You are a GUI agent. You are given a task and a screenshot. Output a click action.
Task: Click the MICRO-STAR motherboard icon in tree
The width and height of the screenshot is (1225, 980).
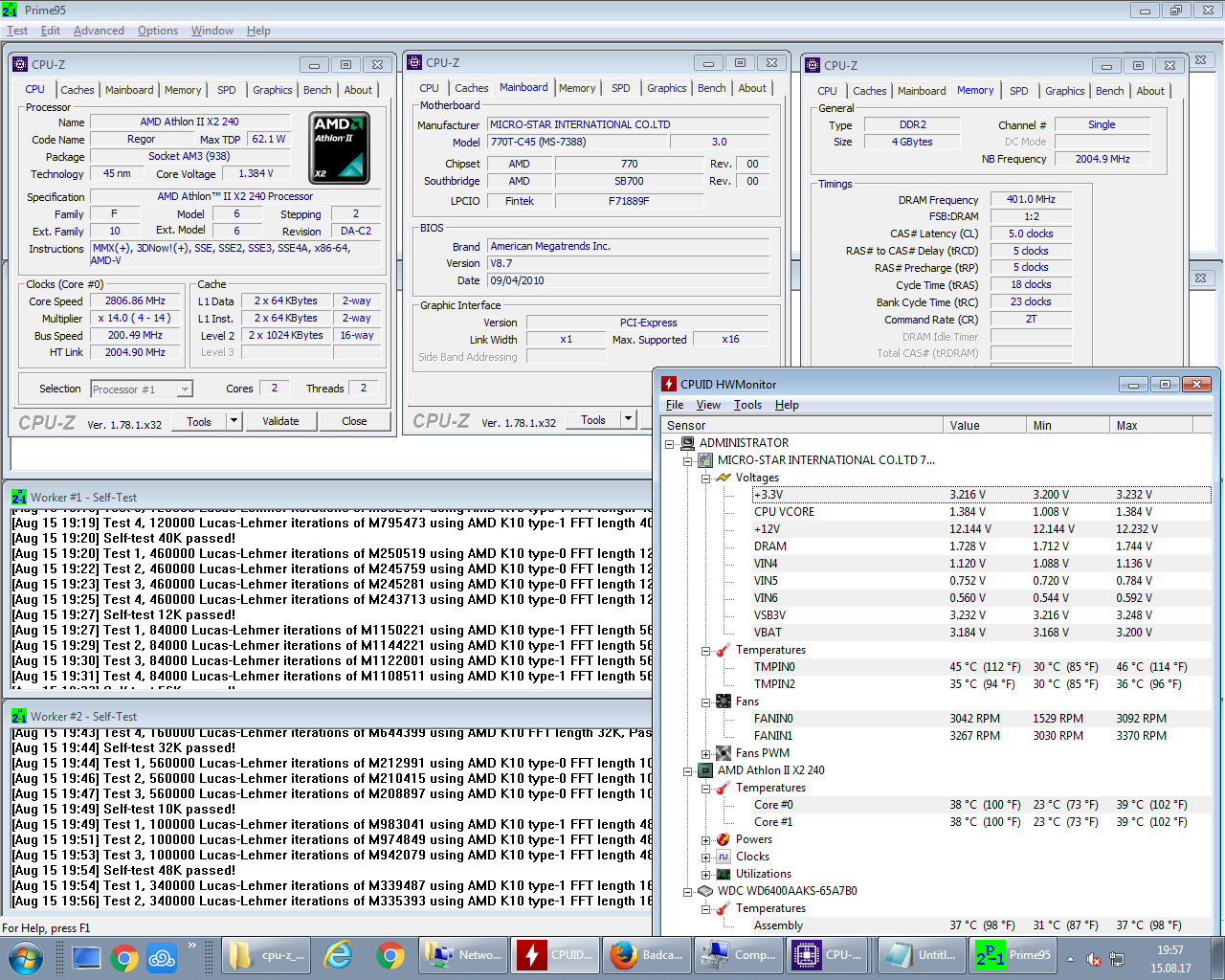tap(705, 460)
